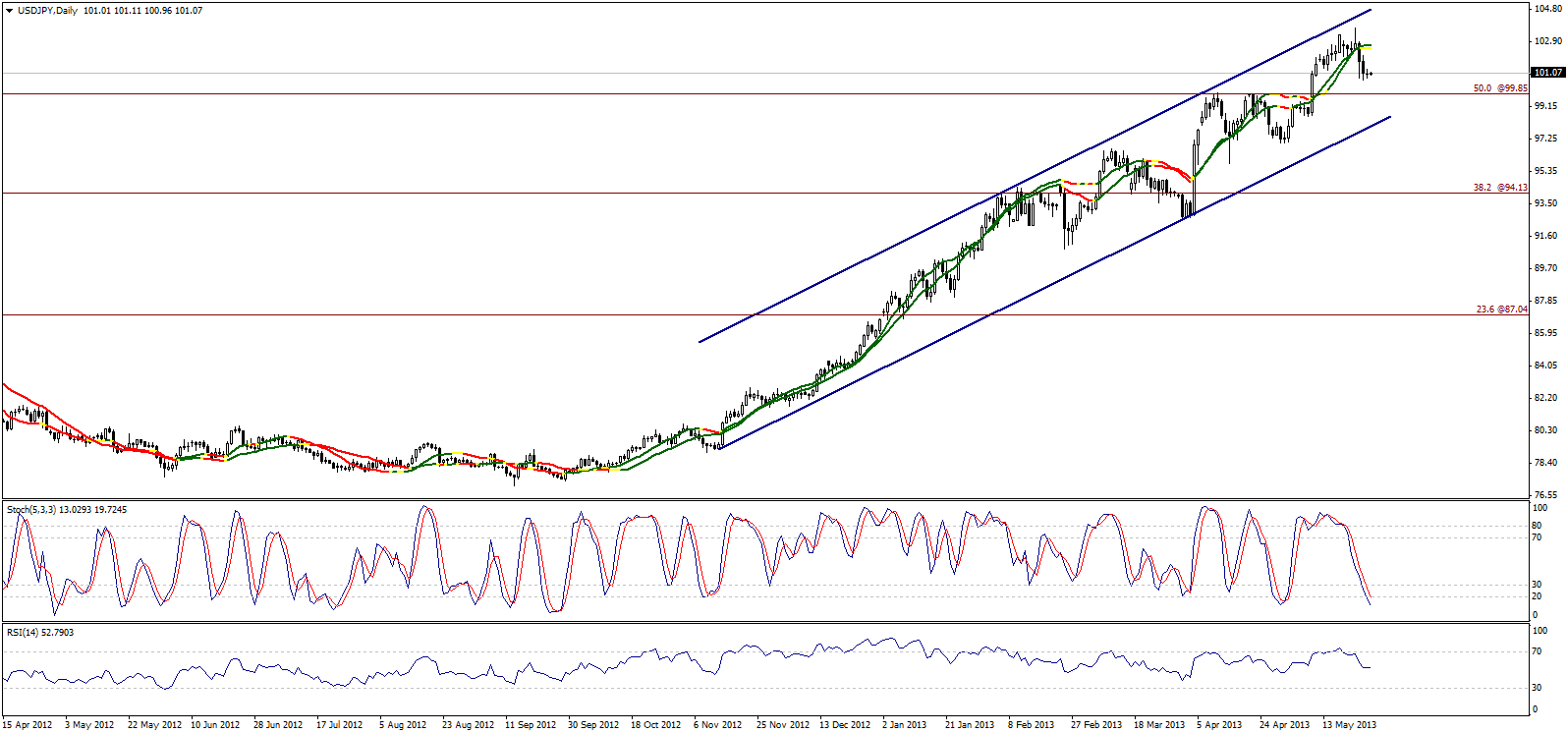Click the 5 Aug 2012 date label

403,725
